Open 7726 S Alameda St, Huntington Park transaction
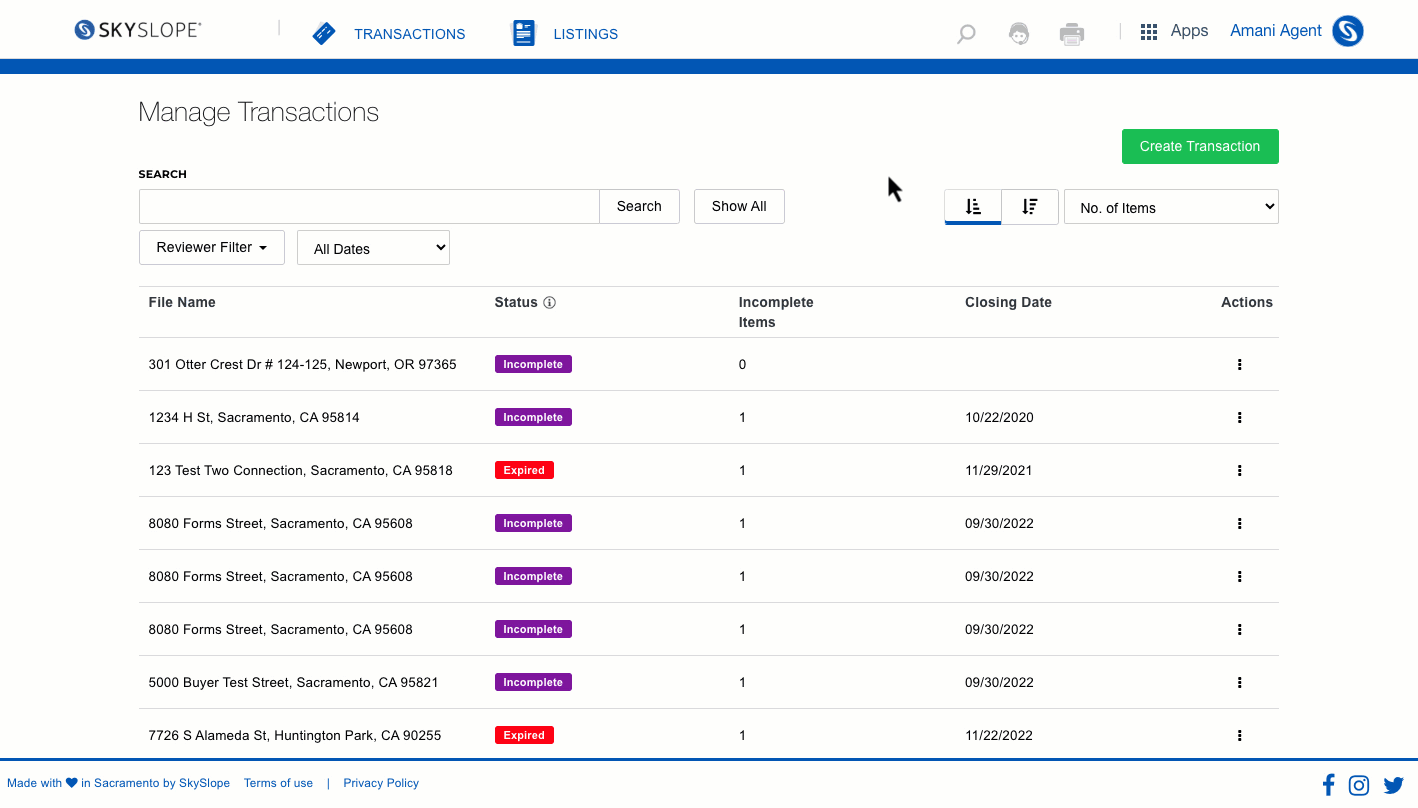The width and height of the screenshot is (1418, 808). [x=295, y=736]
